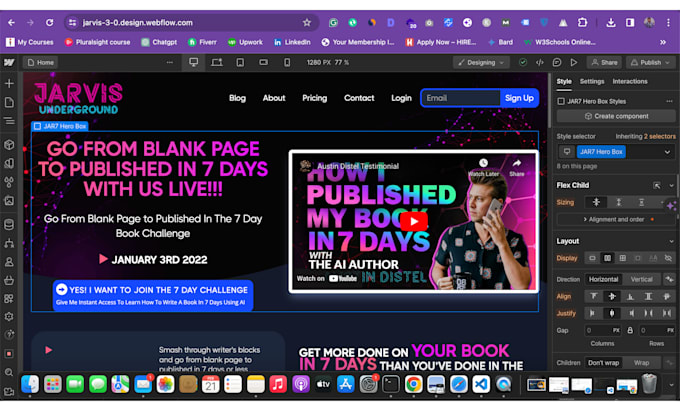Open the Apps grid icon in sidebar
The height and width of the screenshot is (411, 680).
point(9,299)
